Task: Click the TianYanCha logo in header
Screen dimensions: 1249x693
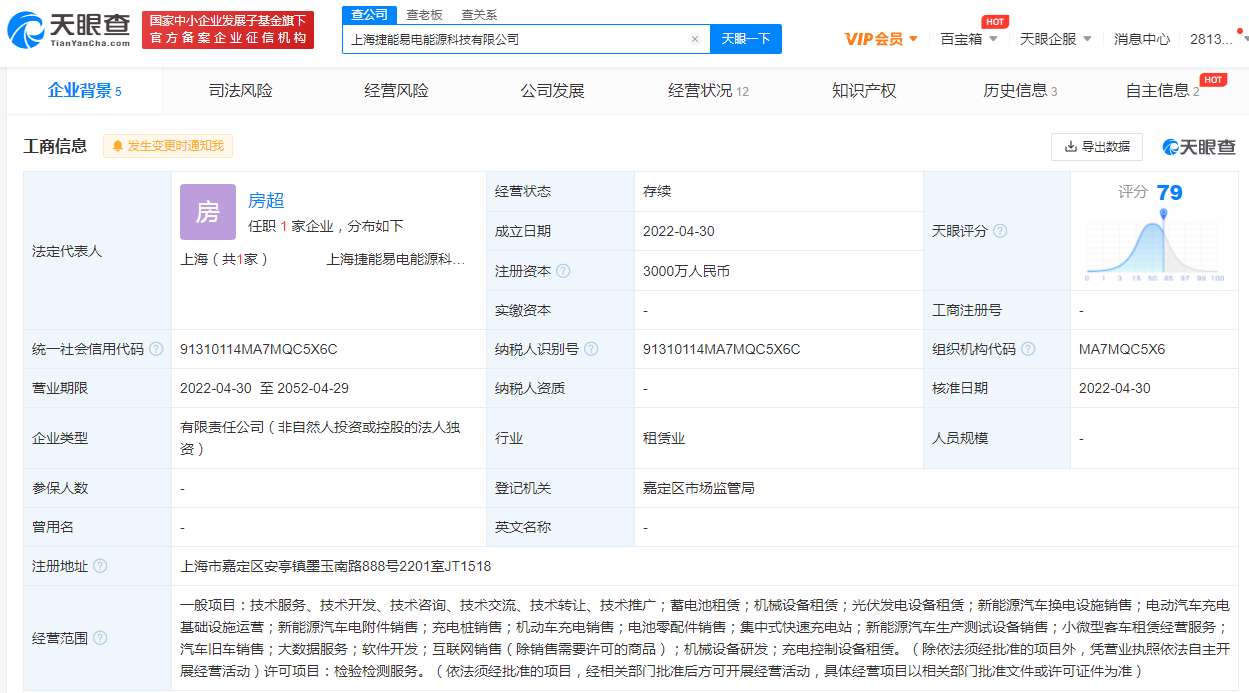Action: [68, 30]
